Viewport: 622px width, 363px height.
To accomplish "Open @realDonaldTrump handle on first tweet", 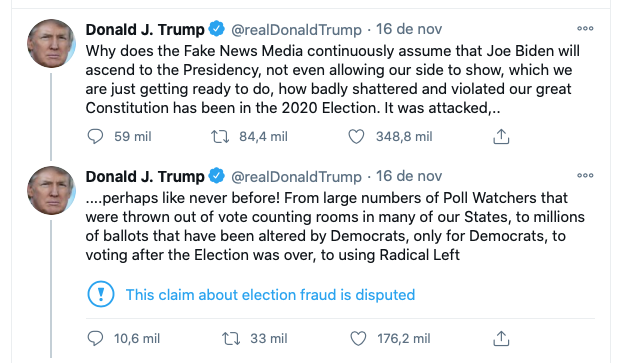I will click(296, 30).
